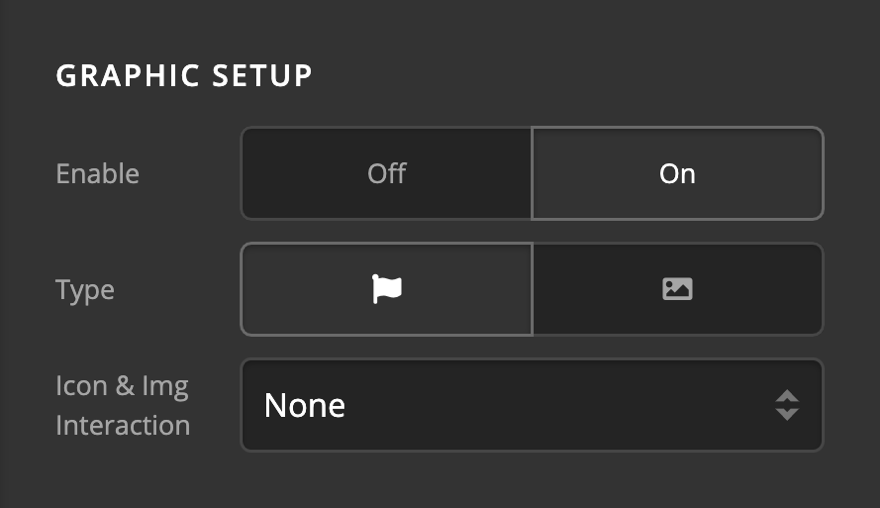Disable graphic with the Off button

click(x=386, y=173)
